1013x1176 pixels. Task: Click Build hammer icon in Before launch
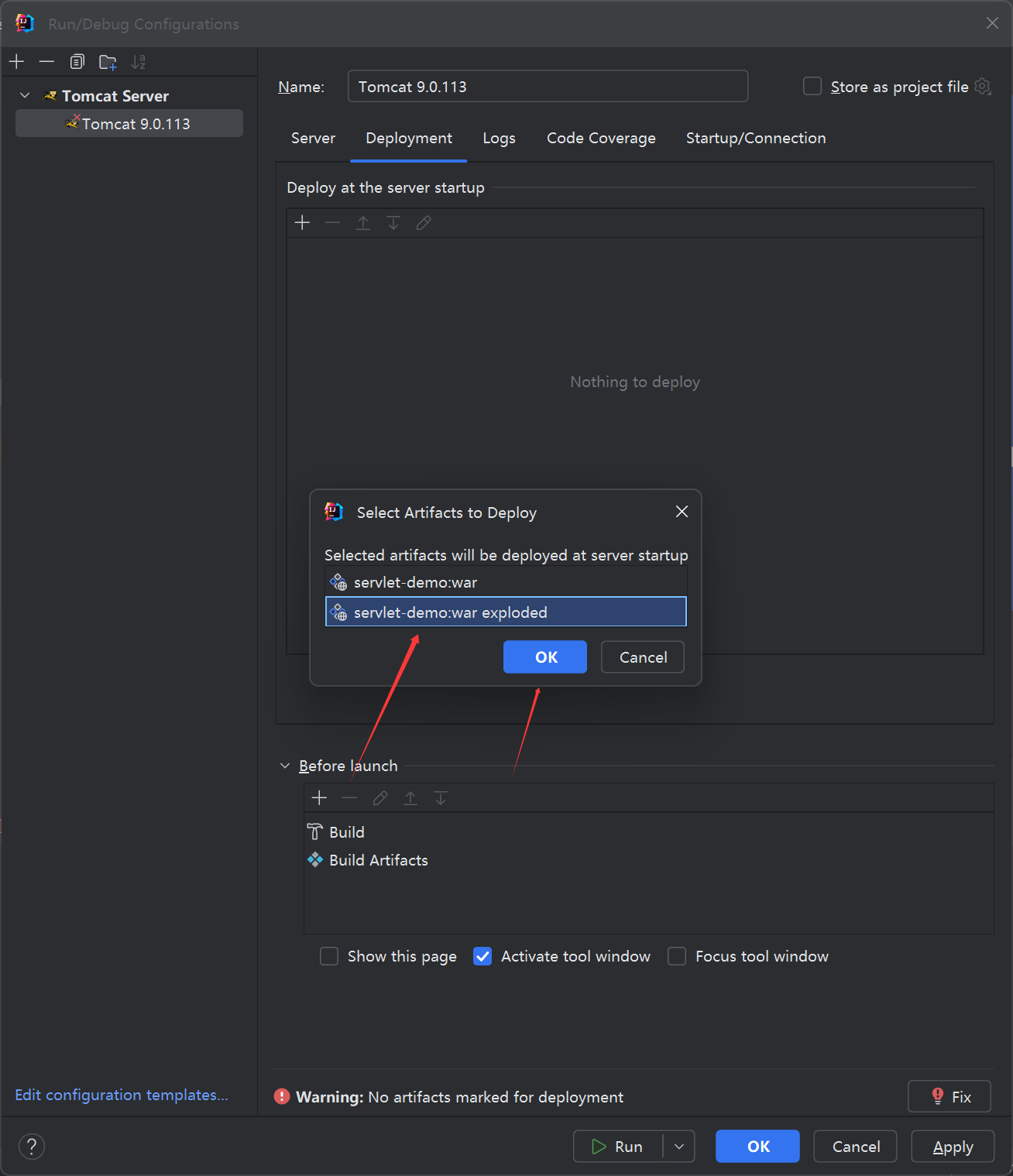point(315,832)
